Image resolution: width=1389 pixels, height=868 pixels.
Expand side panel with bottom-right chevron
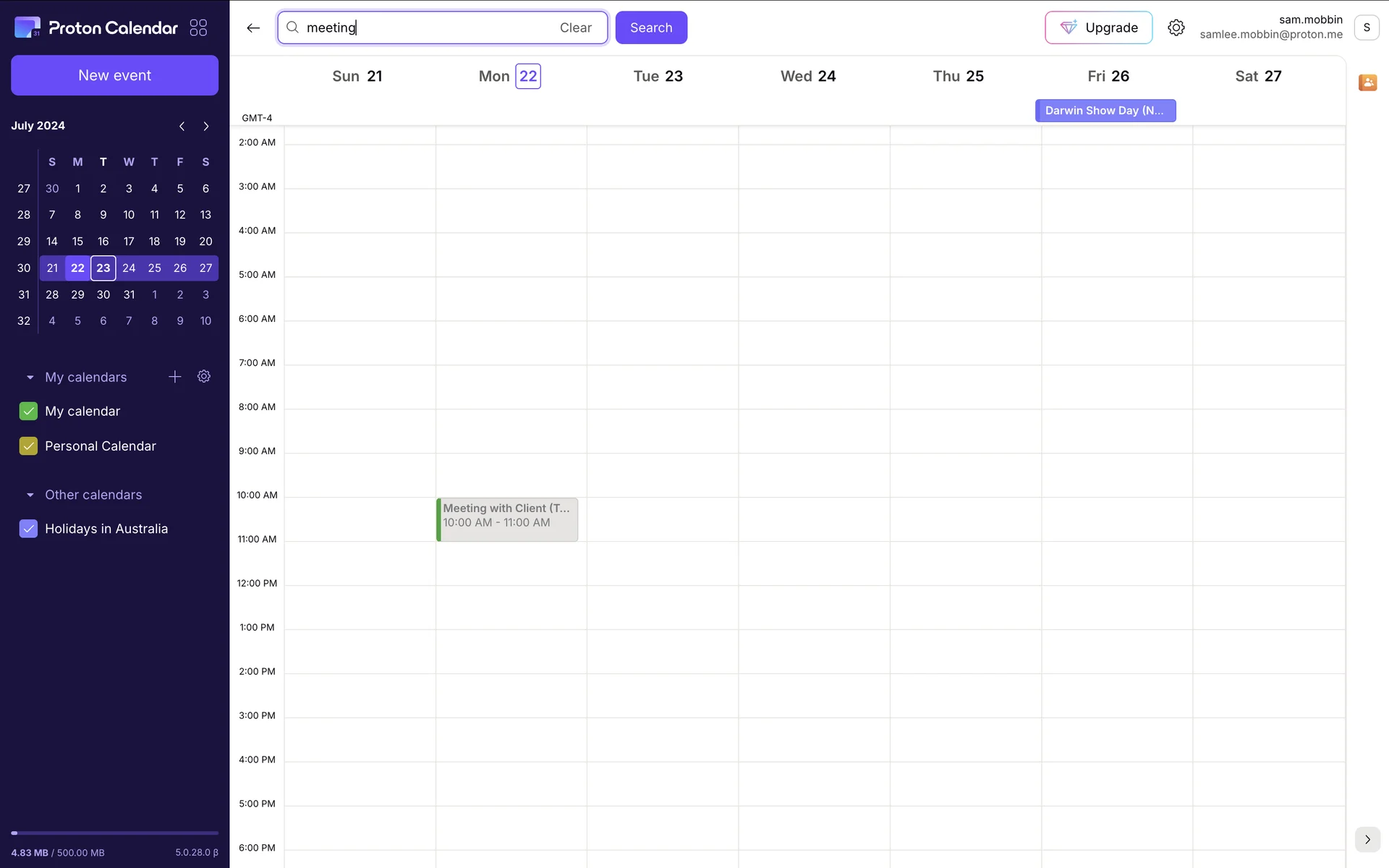click(x=1367, y=839)
